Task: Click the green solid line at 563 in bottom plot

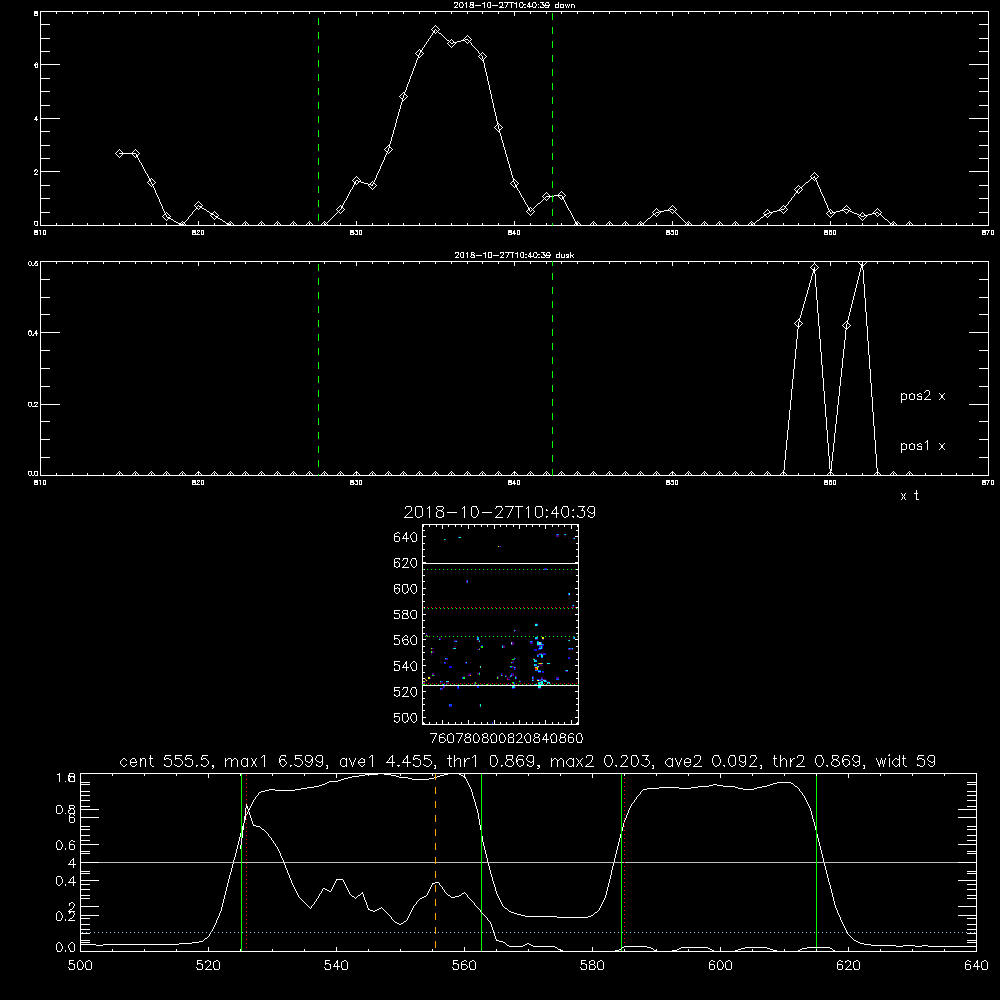Action: pos(482,861)
